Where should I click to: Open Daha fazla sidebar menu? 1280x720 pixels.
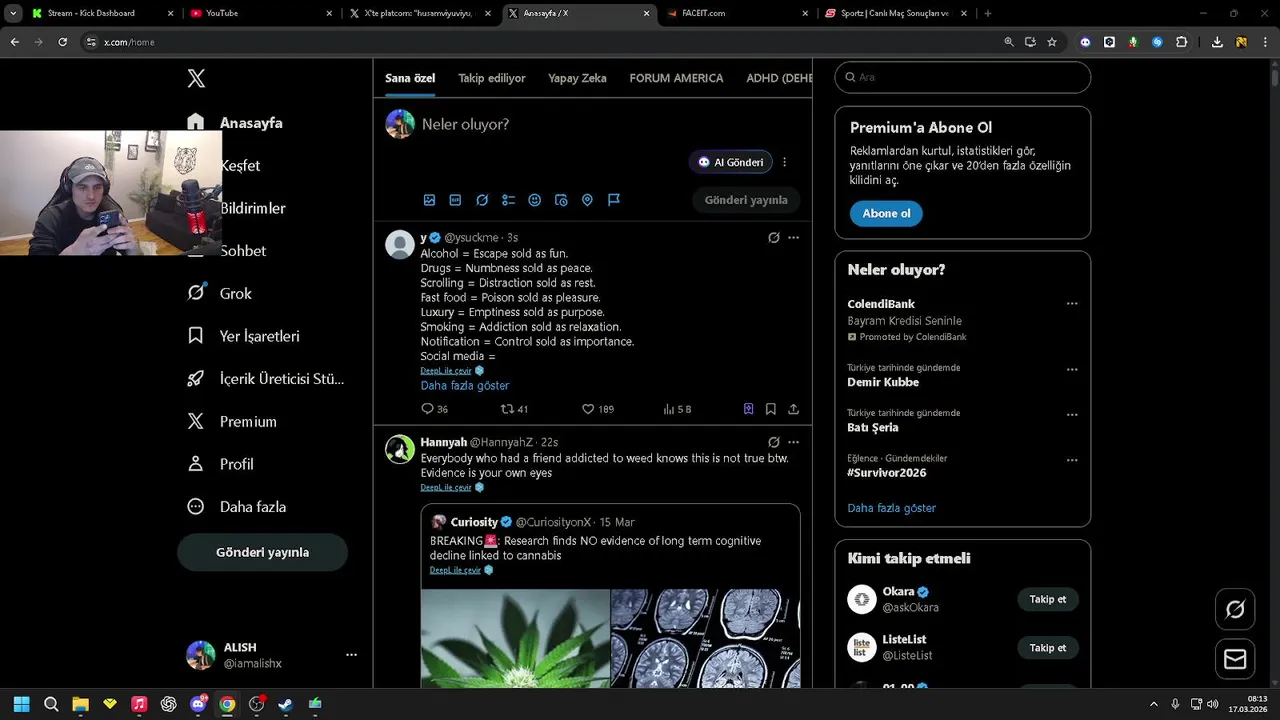coord(237,507)
